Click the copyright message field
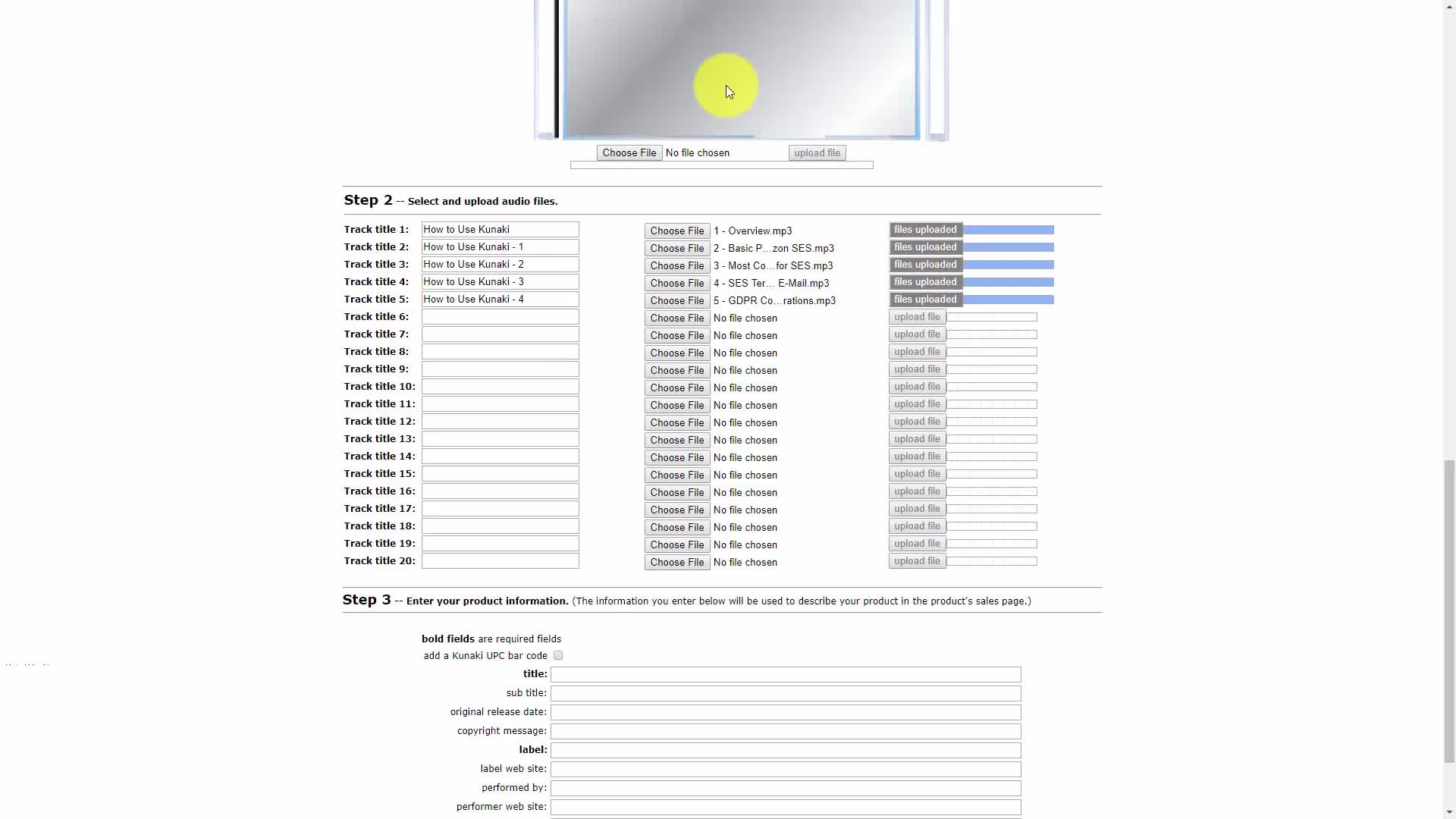 click(786, 731)
